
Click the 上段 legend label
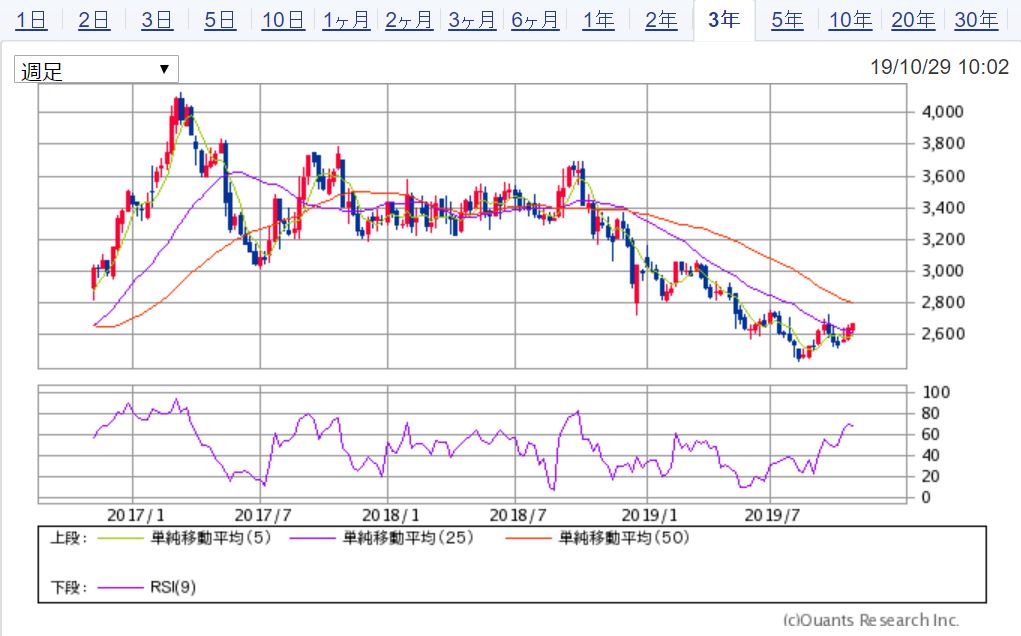(69, 538)
